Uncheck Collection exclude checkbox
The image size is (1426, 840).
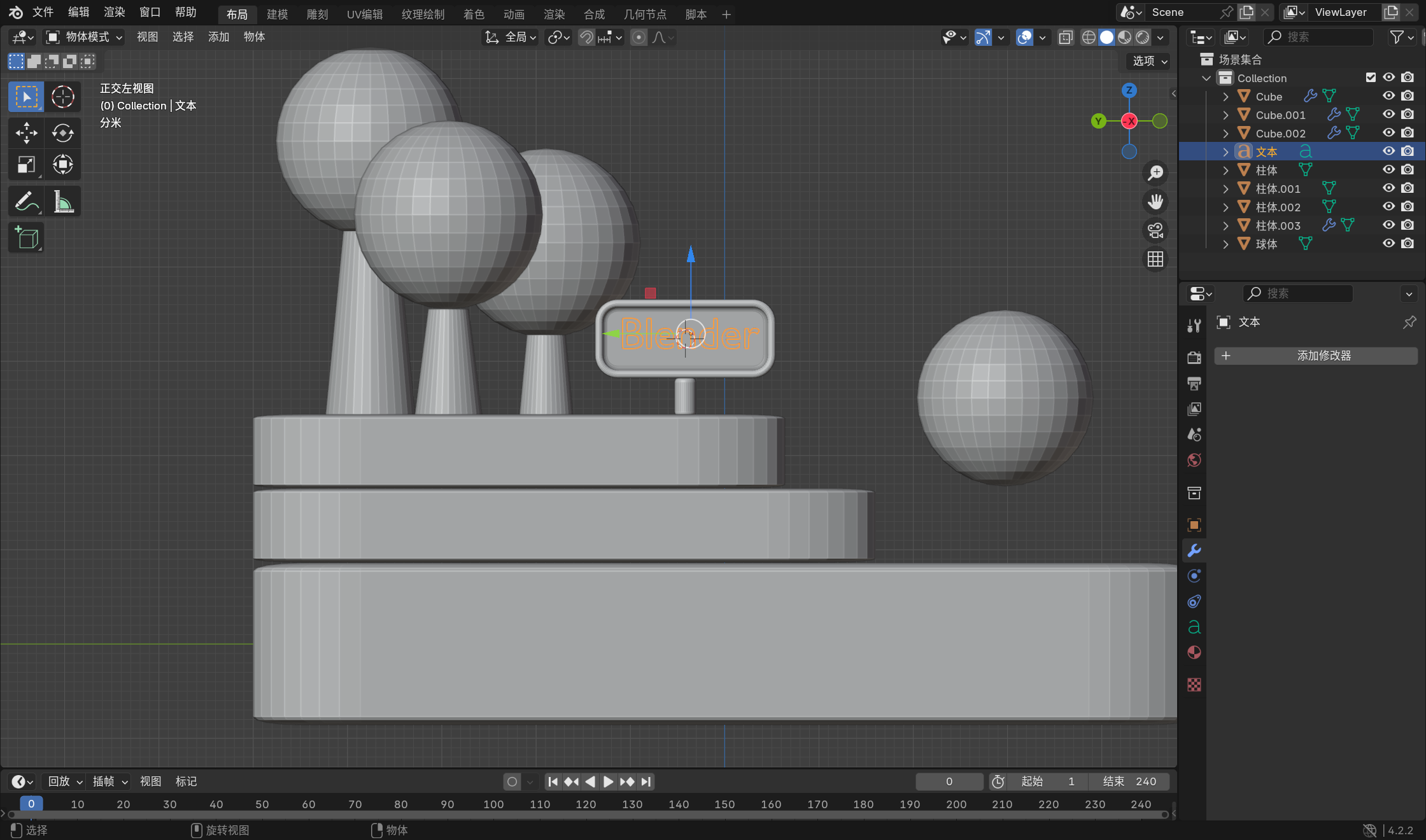pyautogui.click(x=1371, y=78)
